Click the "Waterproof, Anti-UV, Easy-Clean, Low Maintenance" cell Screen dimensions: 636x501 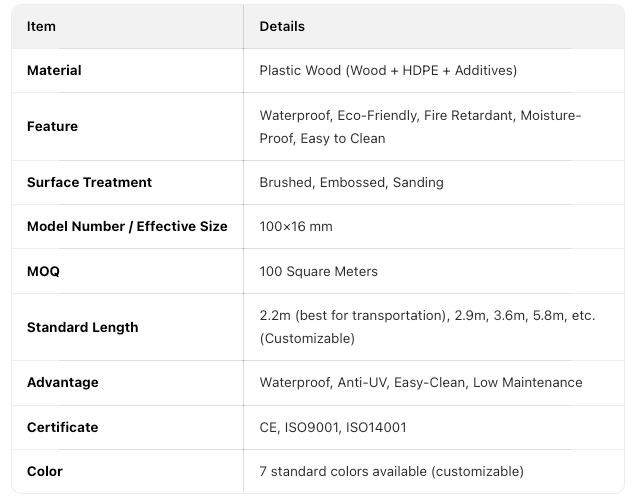420,382
